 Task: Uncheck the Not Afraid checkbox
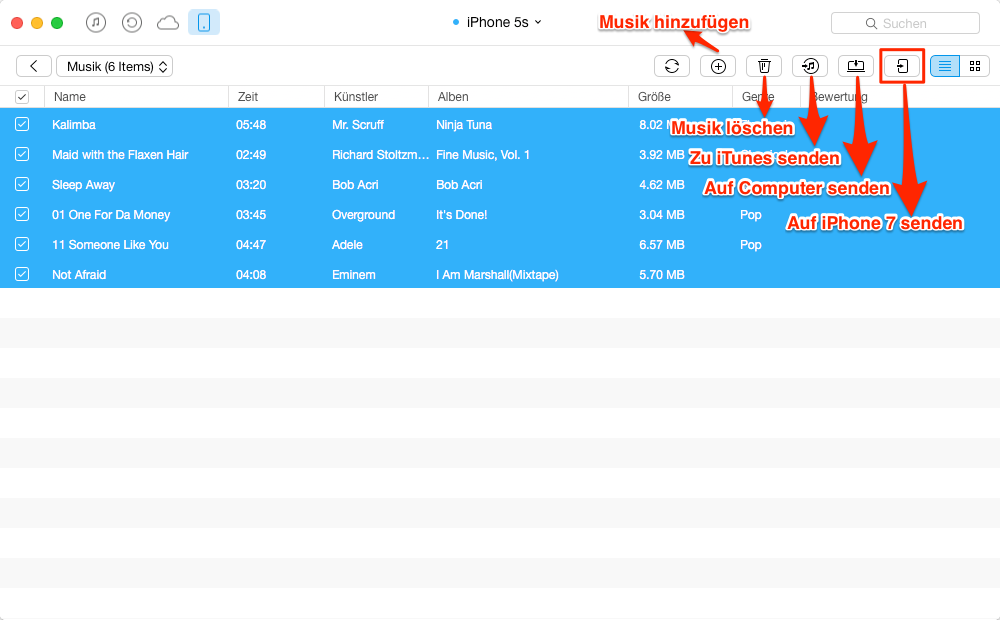click(22, 274)
